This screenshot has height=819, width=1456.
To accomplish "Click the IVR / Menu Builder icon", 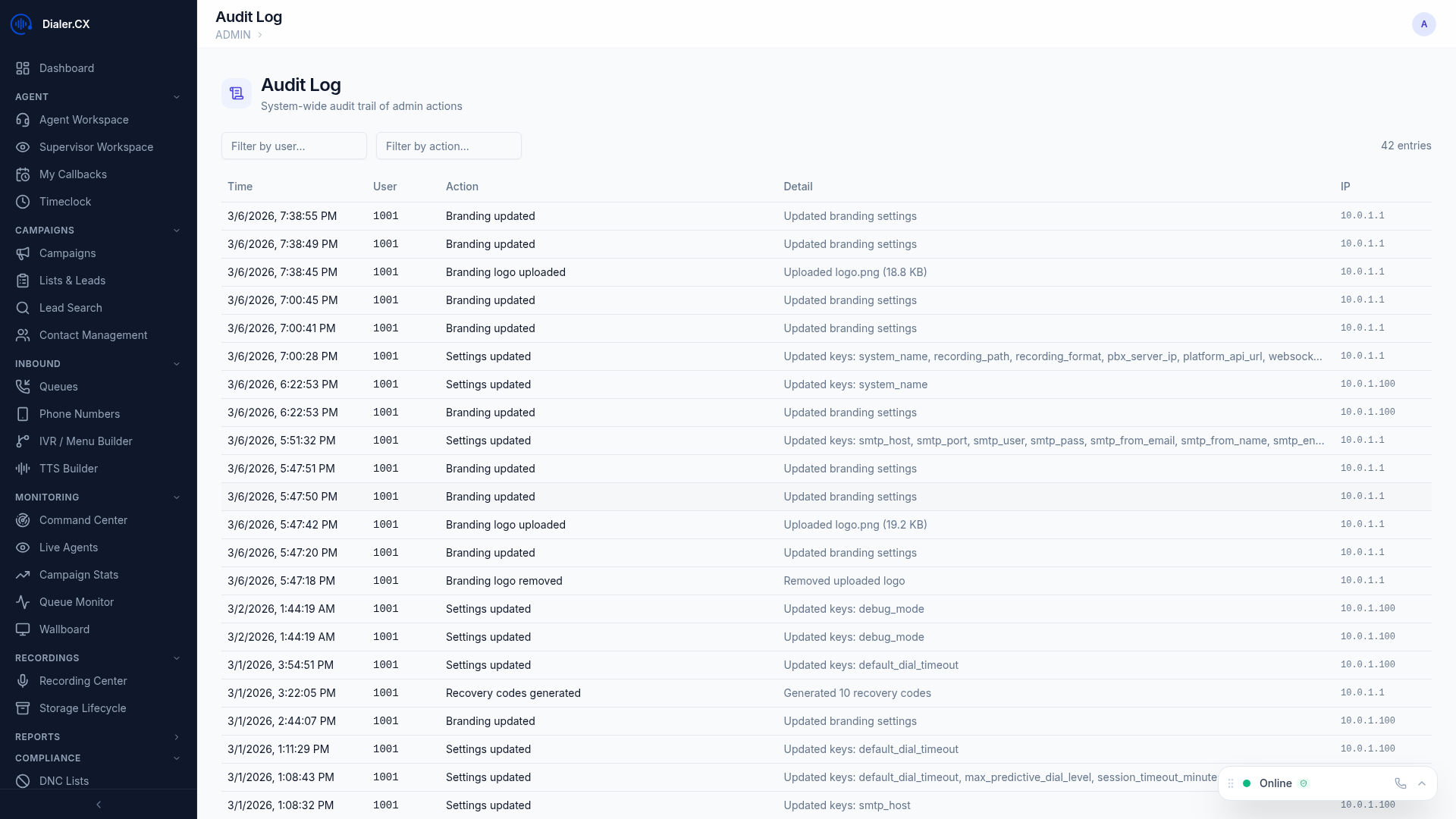I will (x=23, y=441).
